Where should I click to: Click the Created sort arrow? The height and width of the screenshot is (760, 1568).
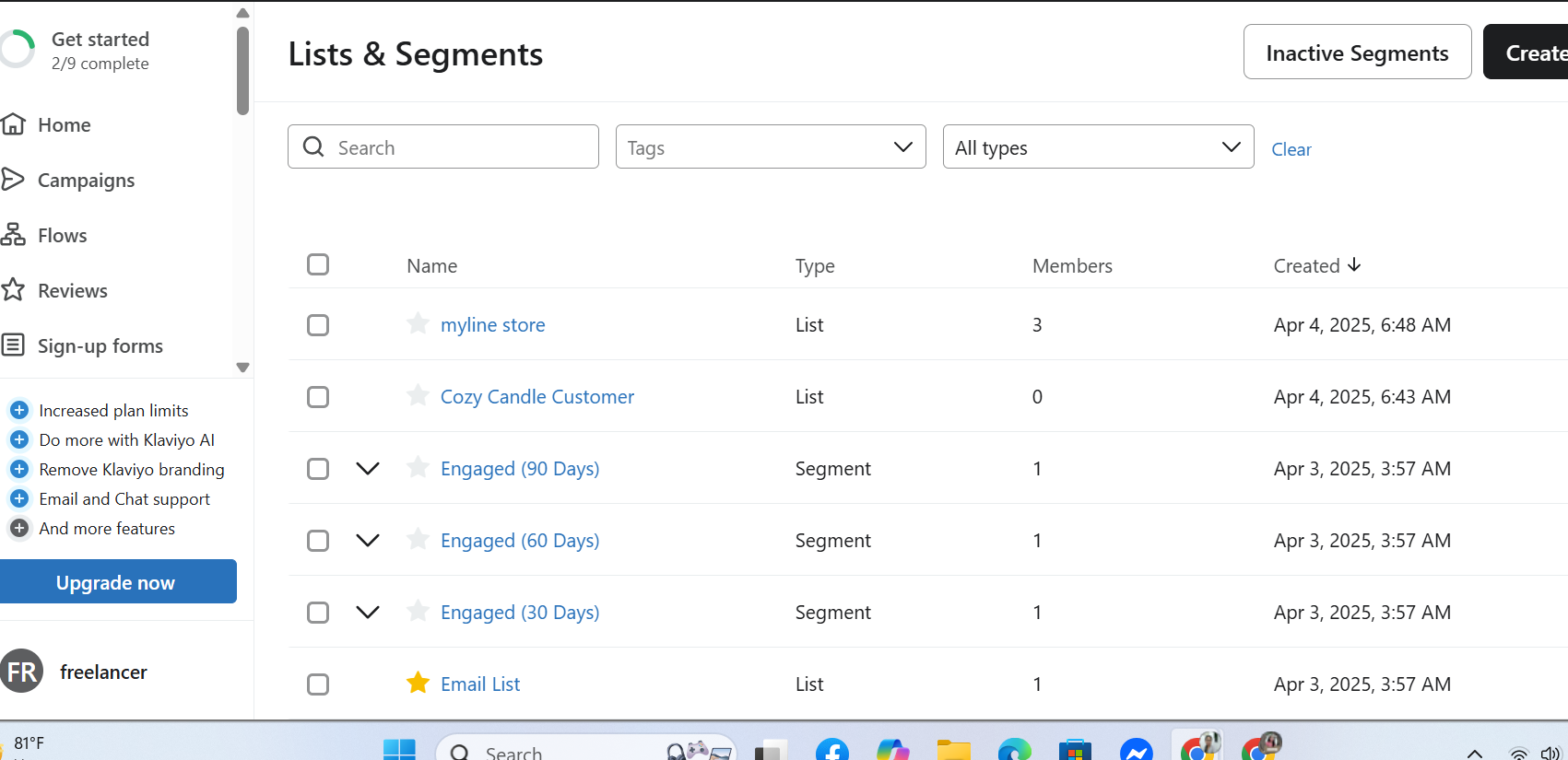pos(1354,265)
